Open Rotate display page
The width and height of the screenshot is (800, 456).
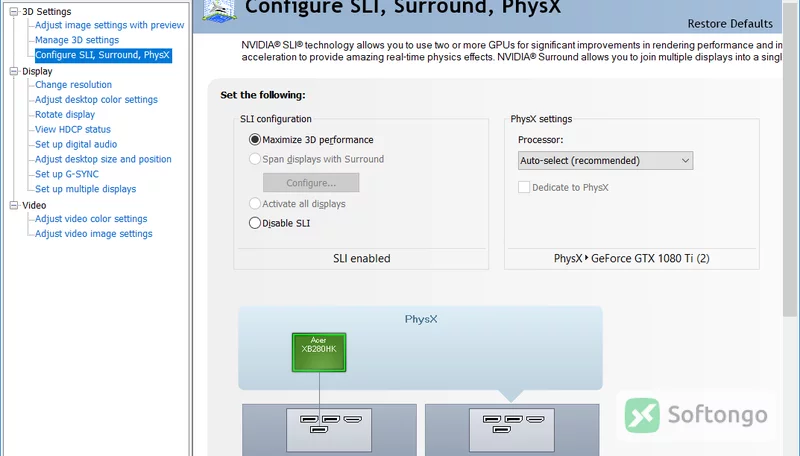[x=65, y=114]
